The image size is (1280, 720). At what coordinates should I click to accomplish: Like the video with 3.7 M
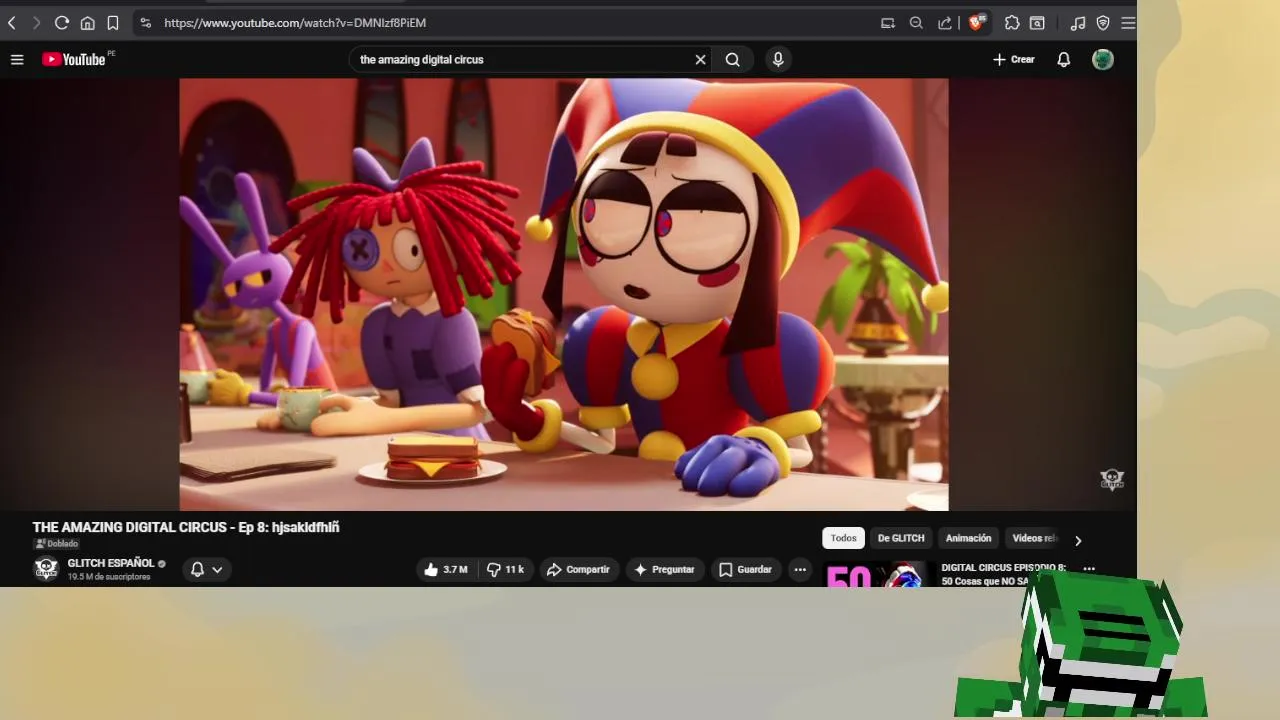coord(445,569)
